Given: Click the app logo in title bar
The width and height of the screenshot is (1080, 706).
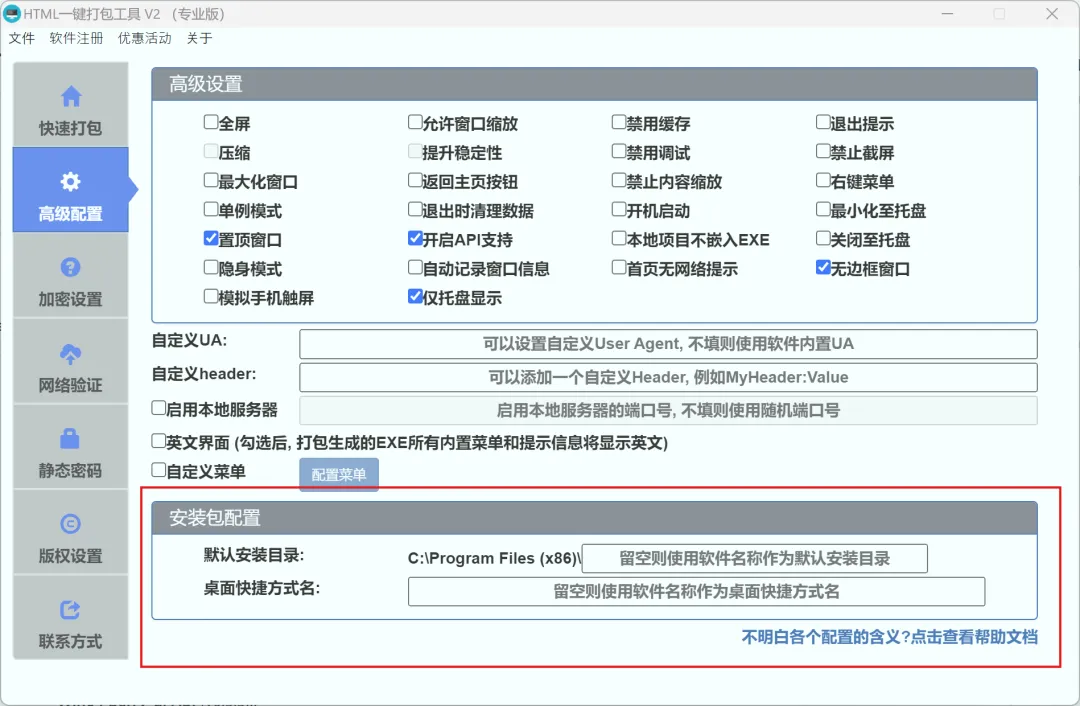Looking at the screenshot, I should pyautogui.click(x=12, y=13).
